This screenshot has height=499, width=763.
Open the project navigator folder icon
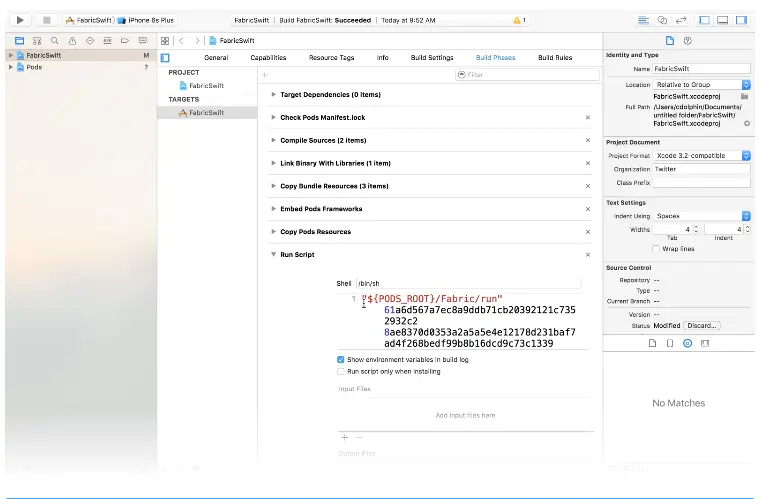point(19,41)
